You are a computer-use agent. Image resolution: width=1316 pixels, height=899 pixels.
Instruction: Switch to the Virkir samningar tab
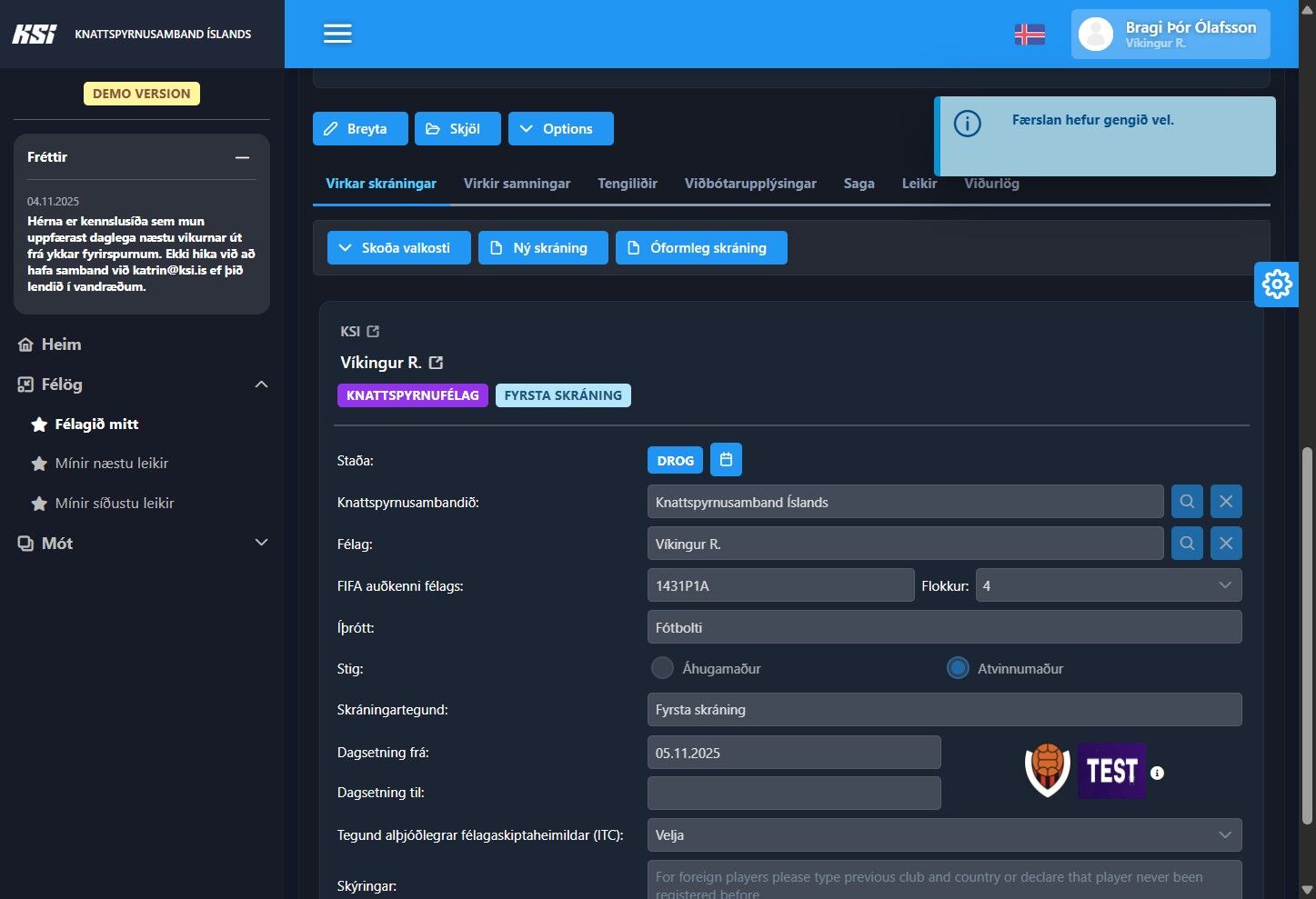(x=517, y=184)
